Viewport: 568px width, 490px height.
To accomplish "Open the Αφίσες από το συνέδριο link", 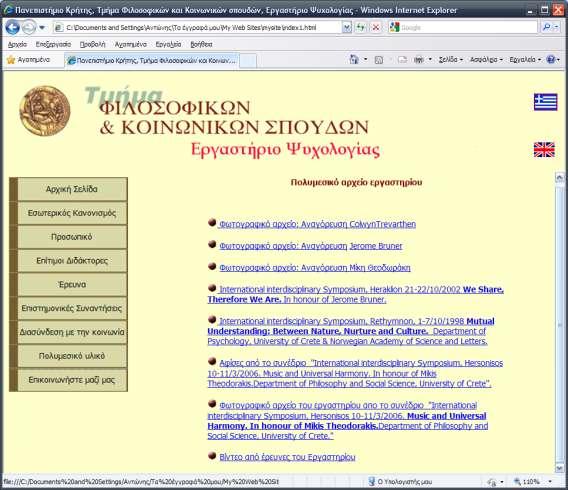I will click(x=355, y=373).
